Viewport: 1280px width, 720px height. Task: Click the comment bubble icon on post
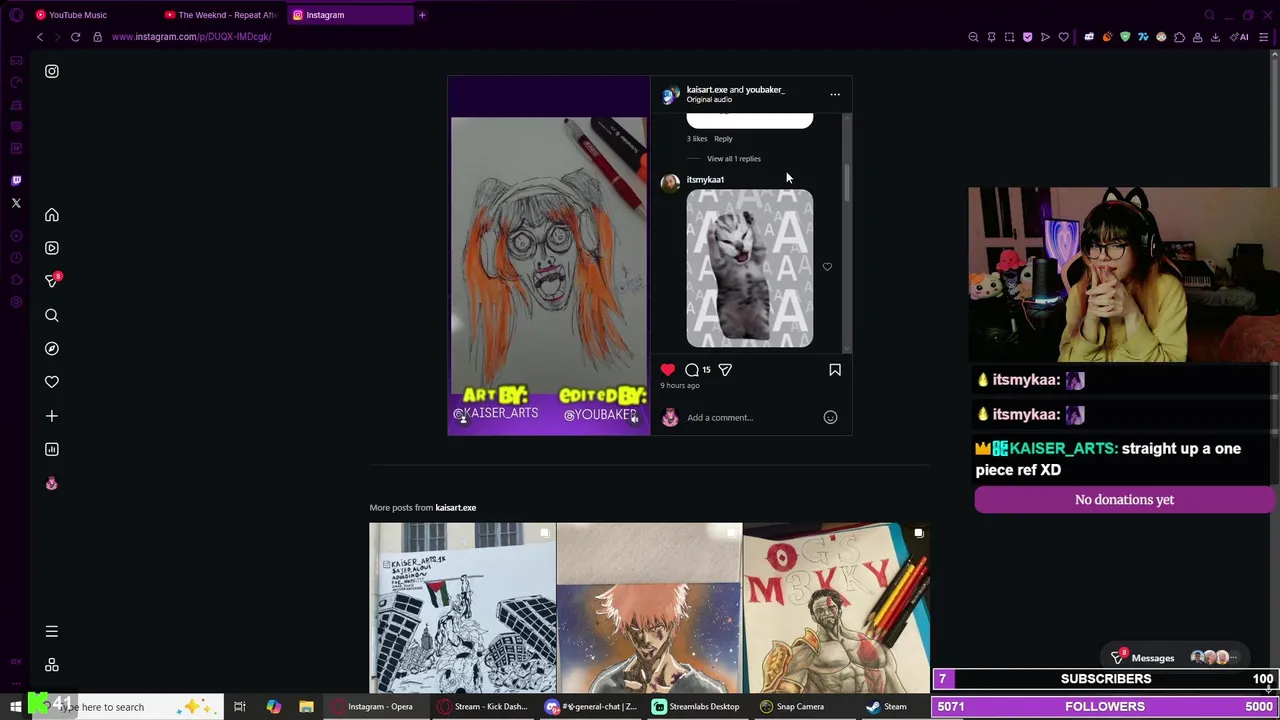(x=692, y=370)
